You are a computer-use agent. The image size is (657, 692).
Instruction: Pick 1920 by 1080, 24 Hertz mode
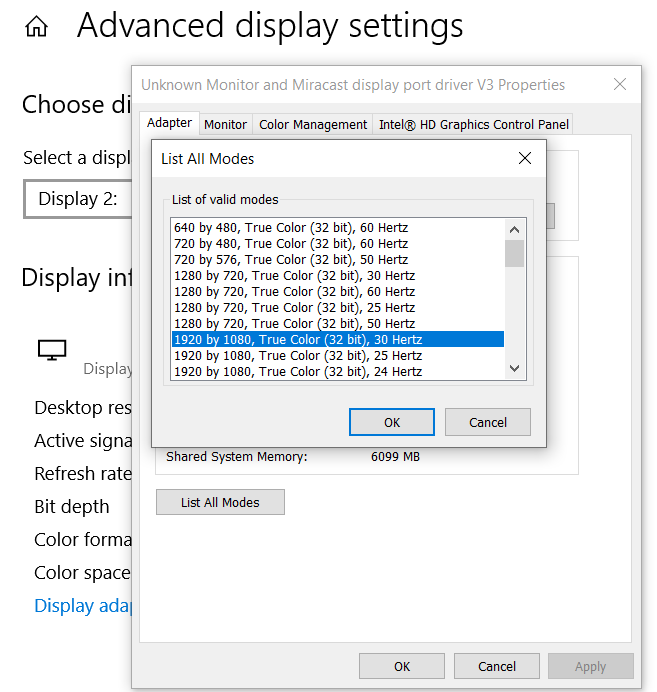(x=297, y=372)
